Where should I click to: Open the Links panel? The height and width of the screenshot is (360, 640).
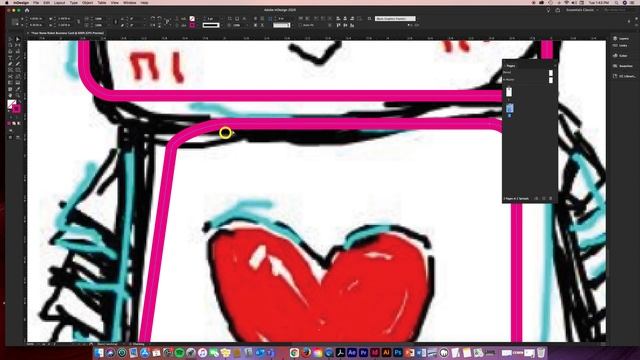point(620,46)
